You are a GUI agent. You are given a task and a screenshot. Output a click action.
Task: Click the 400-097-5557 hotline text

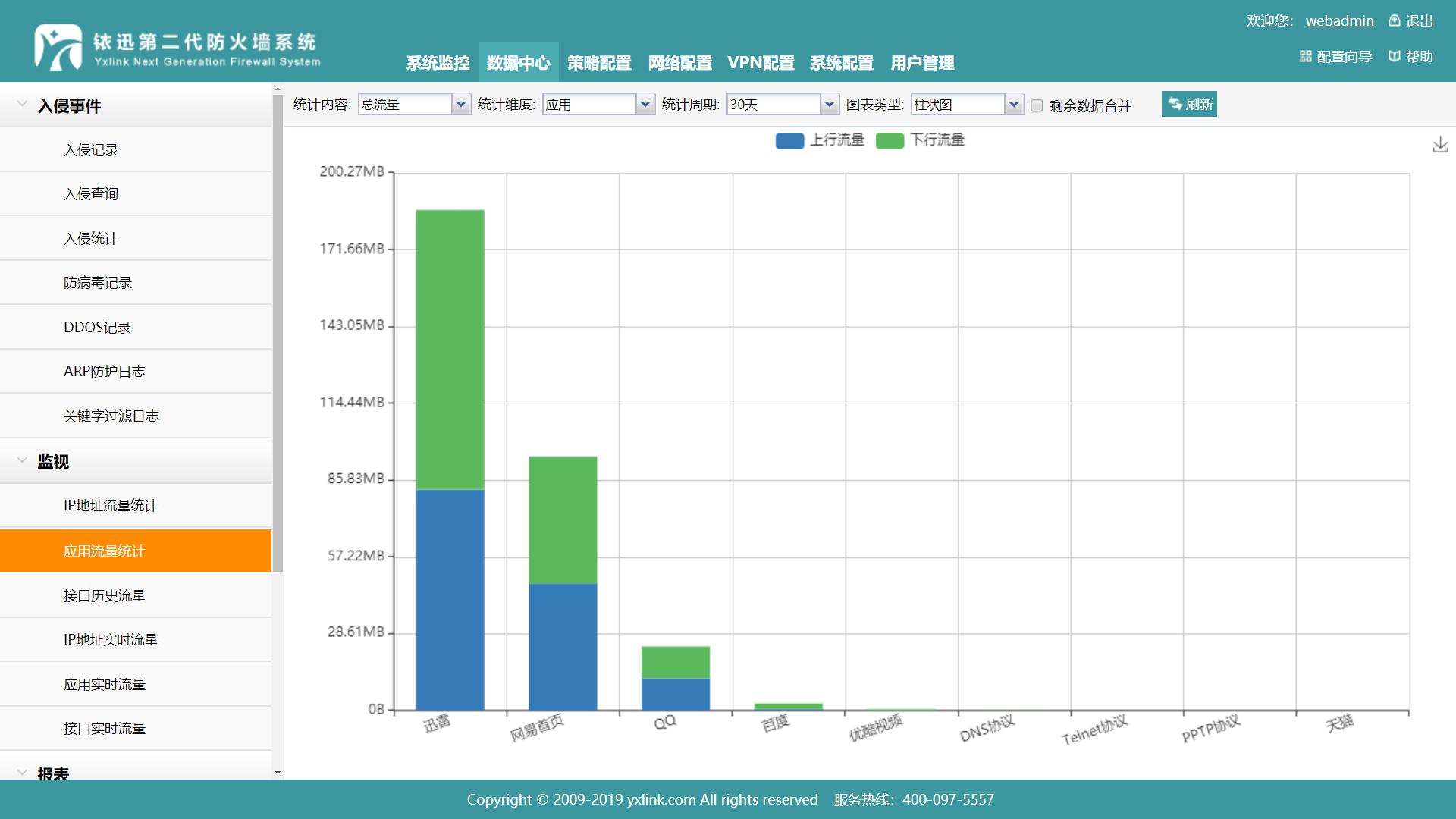[948, 799]
